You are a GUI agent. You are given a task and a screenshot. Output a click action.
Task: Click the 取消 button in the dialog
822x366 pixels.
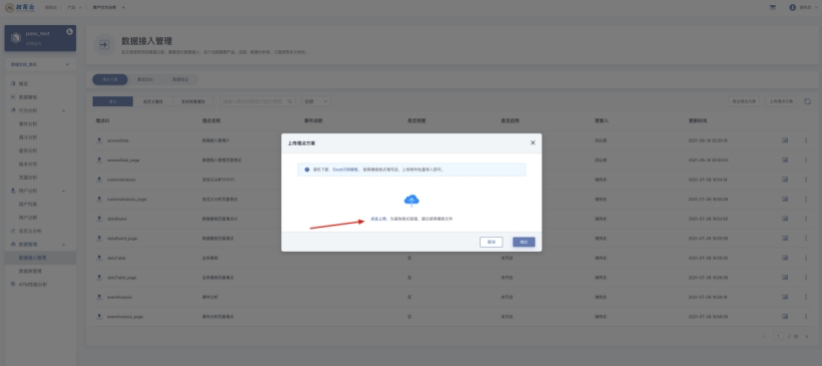pos(491,242)
